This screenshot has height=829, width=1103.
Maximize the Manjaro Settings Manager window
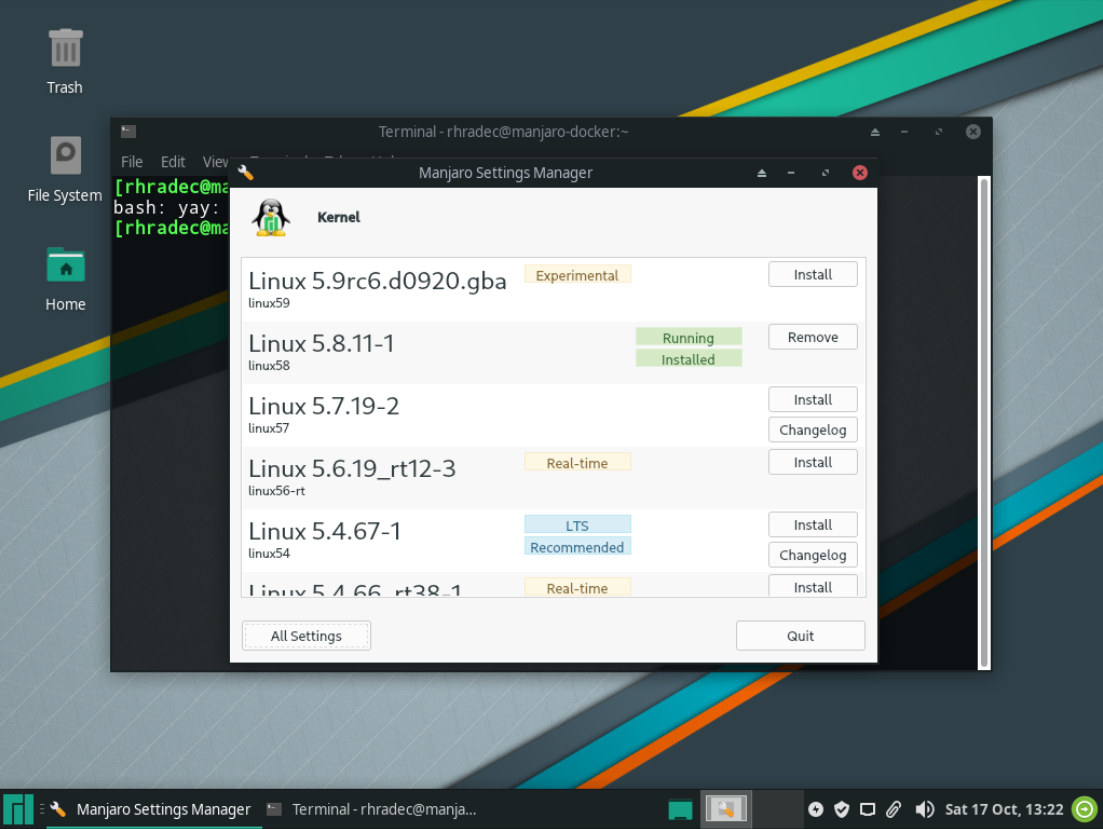coord(825,172)
